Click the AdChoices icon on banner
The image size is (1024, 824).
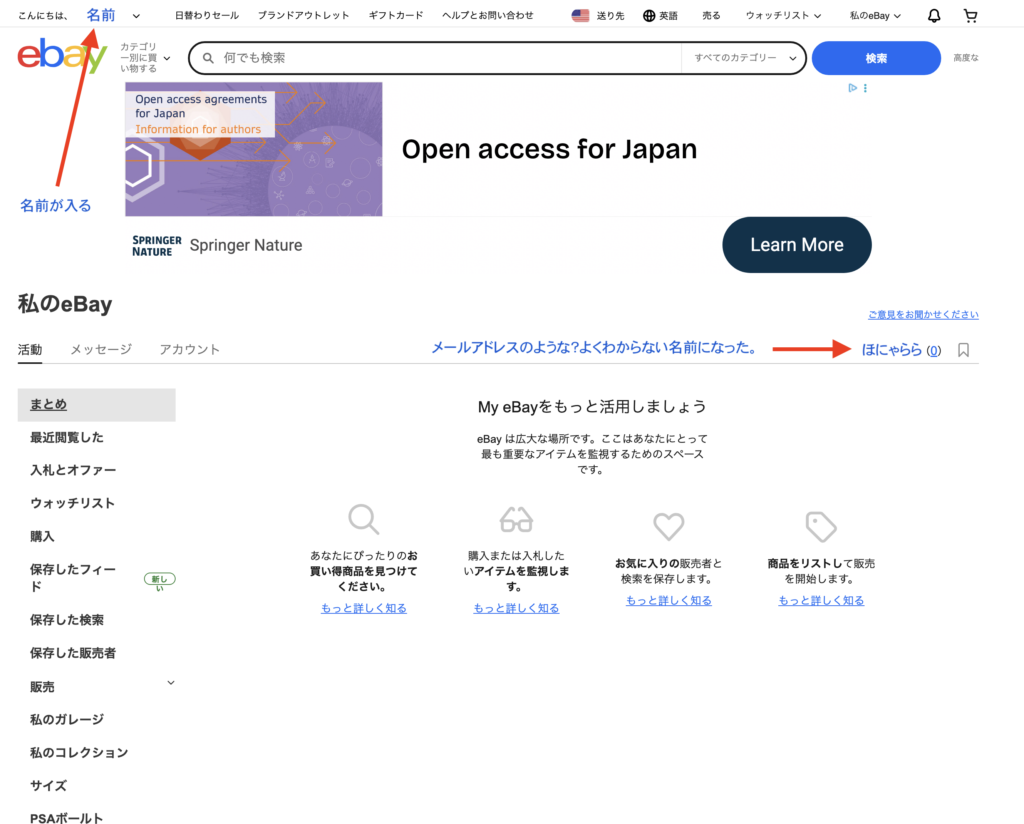(x=852, y=88)
